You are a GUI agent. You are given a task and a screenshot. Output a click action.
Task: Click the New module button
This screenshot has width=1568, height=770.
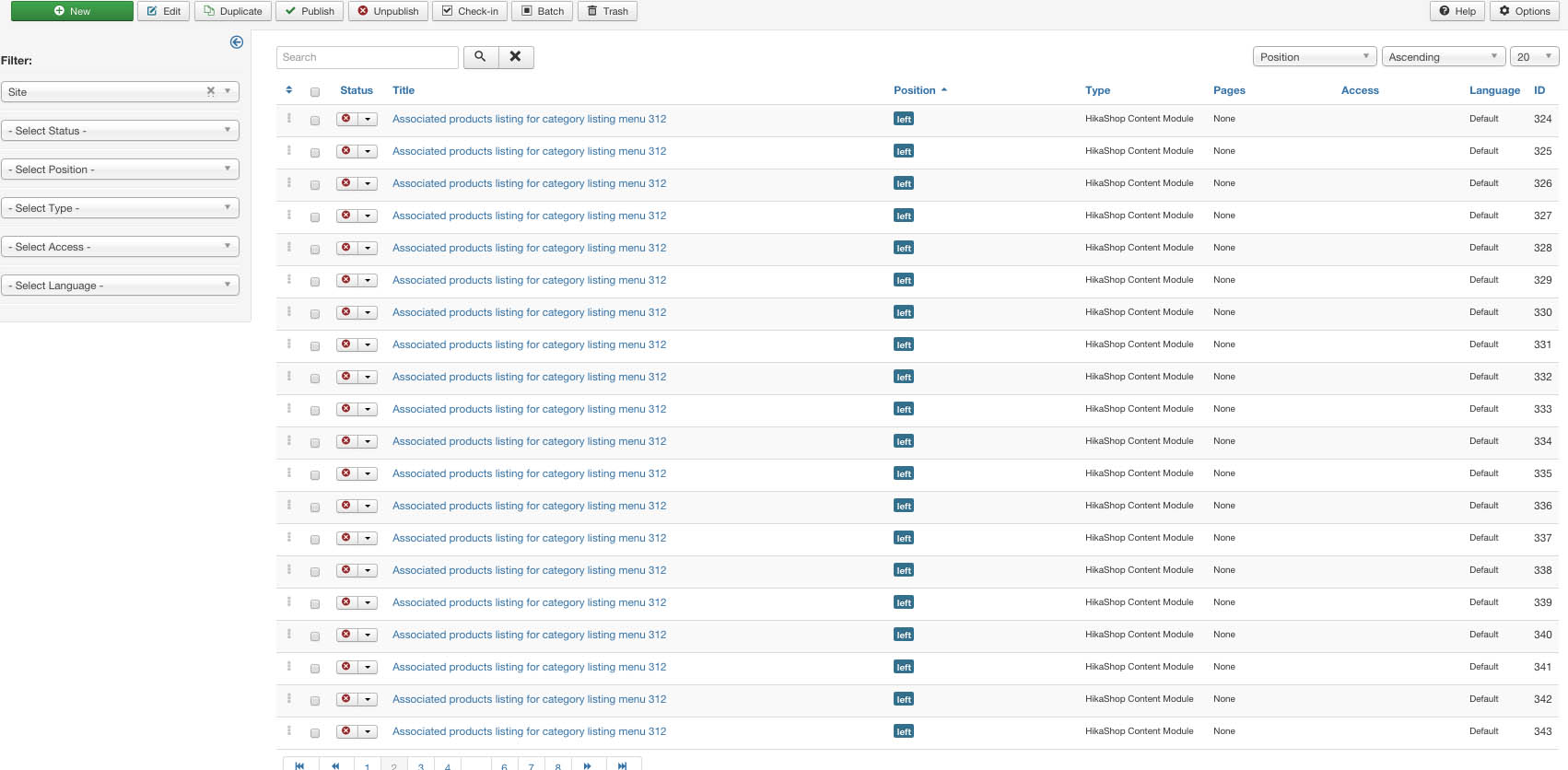72,11
